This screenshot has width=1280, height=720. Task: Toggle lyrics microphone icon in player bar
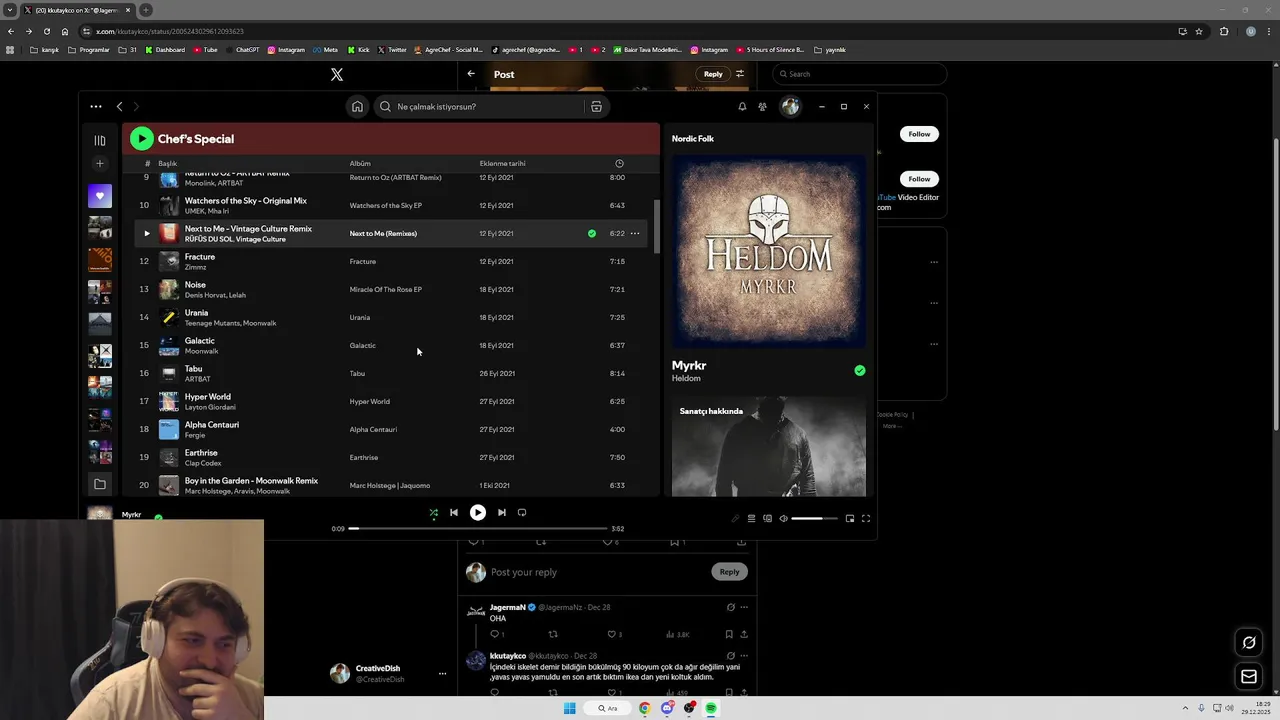[735, 518]
